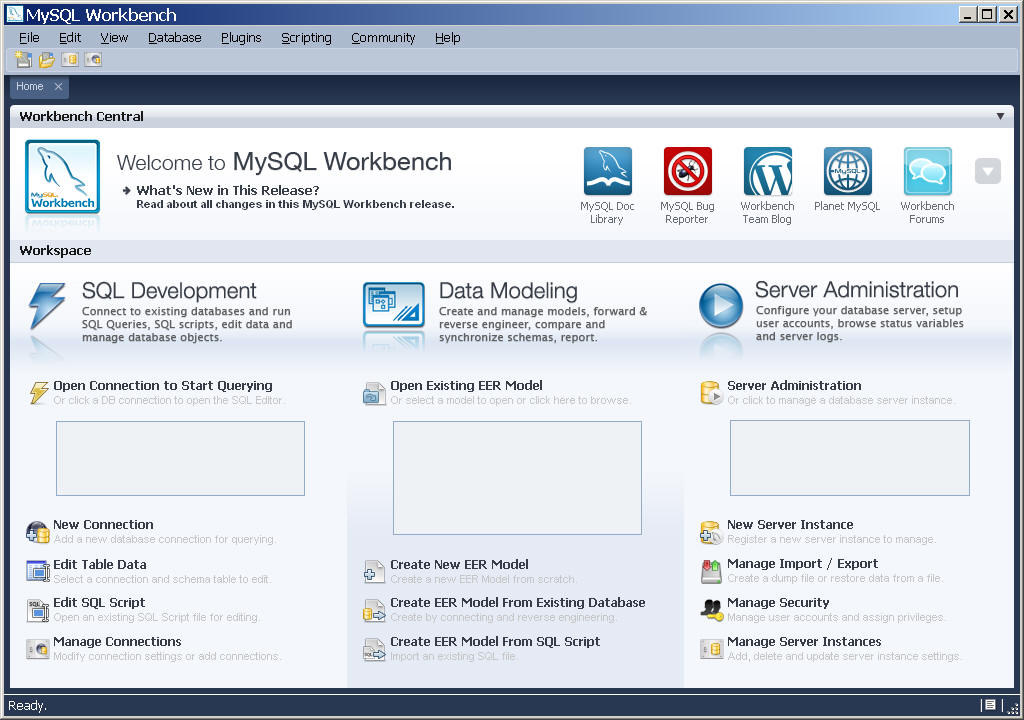Open What's New in This Release link
The image size is (1024, 720).
227,190
